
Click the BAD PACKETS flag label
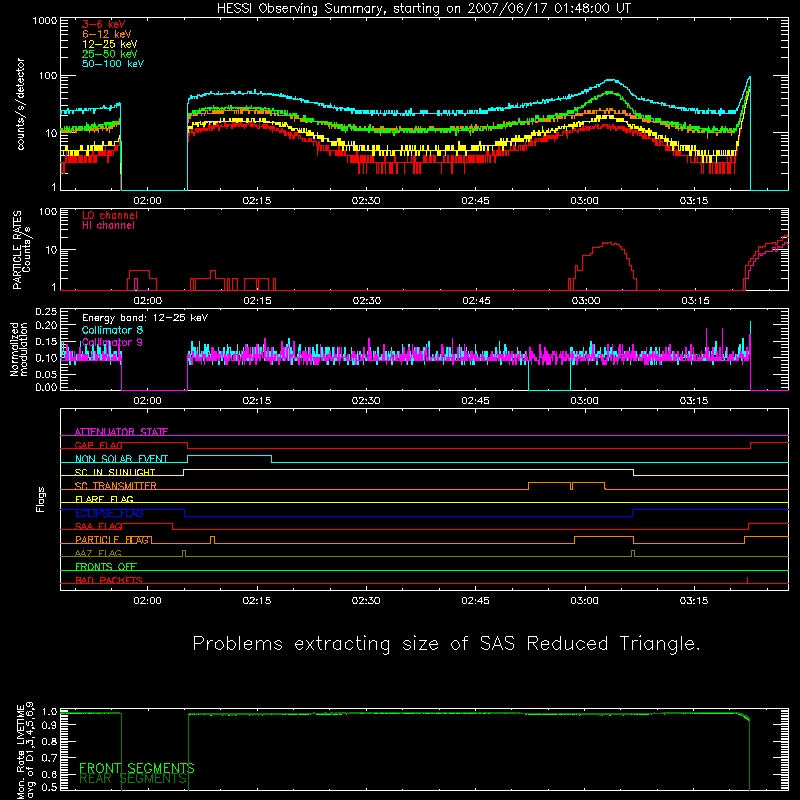click(109, 581)
